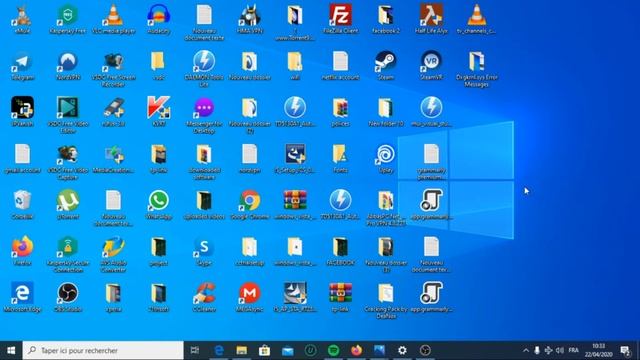The width and height of the screenshot is (640, 360).
Task: Select the VLC media player shortcut
Action: [113, 18]
